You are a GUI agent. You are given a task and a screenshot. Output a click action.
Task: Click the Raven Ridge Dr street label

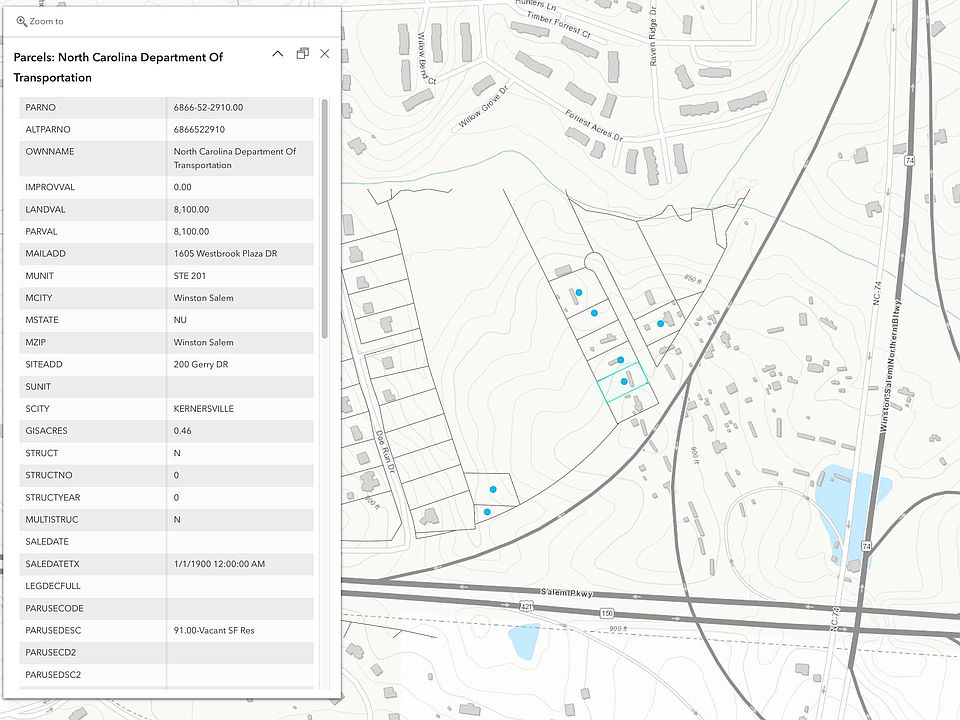point(653,36)
